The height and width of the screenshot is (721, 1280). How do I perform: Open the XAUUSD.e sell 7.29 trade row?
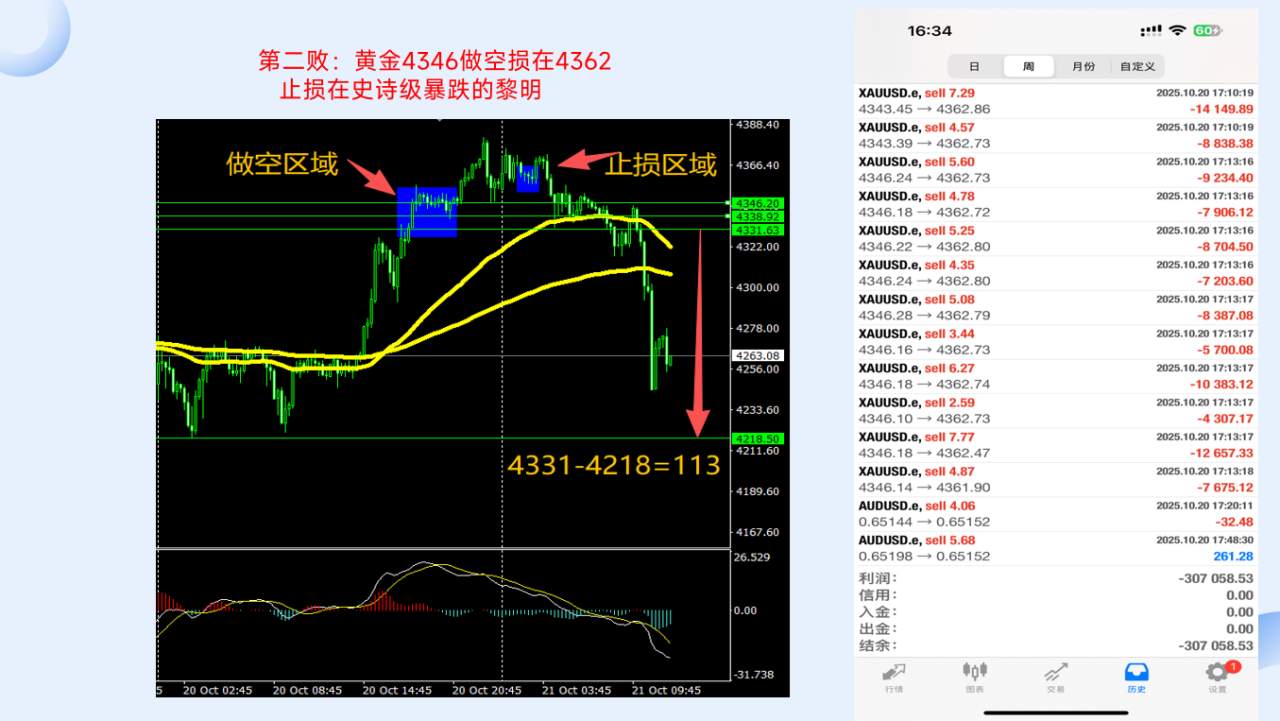tap(1056, 101)
